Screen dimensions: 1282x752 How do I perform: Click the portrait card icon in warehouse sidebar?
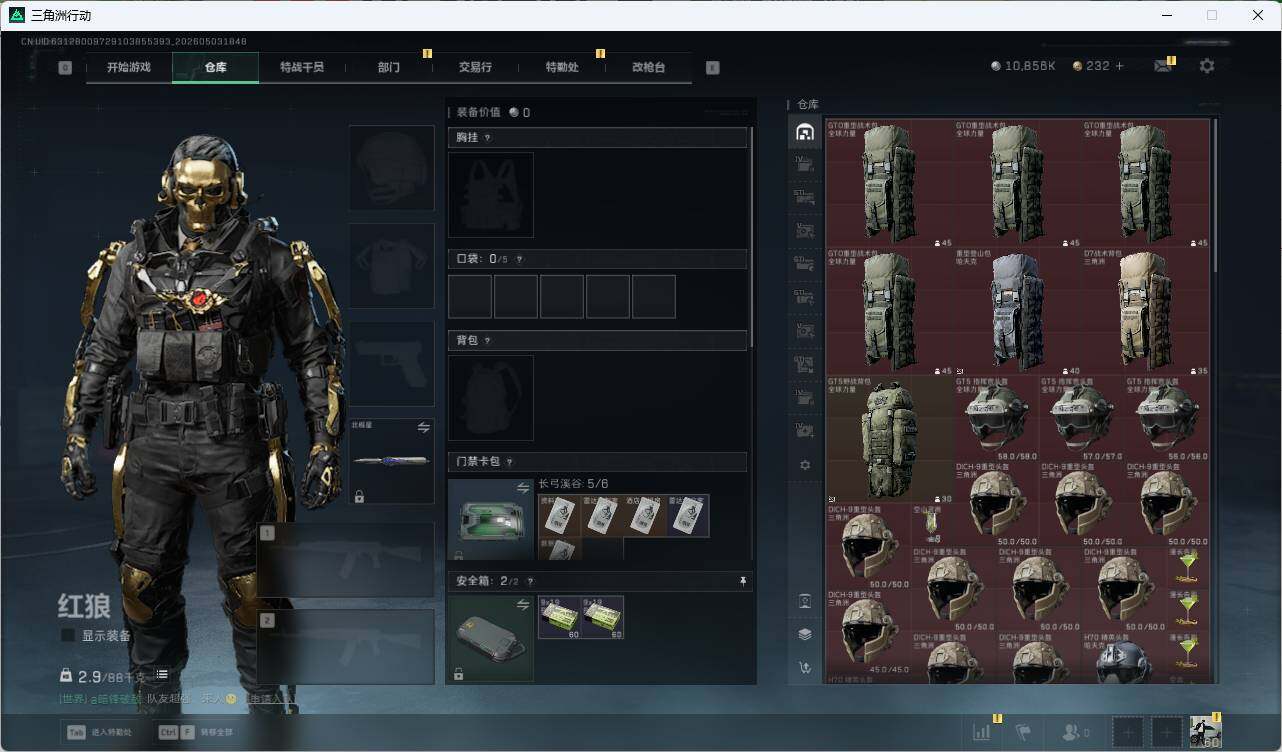805,601
